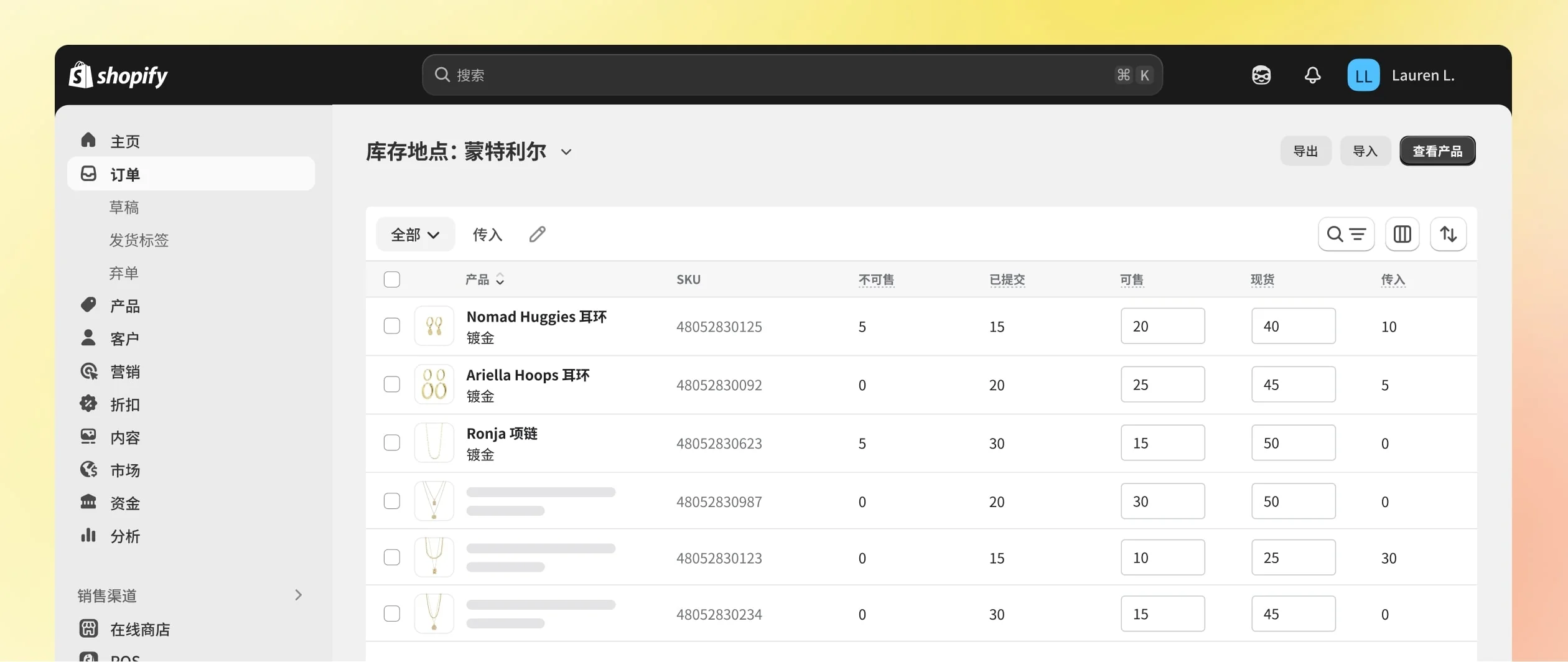Click Nomad Huggies earrings thumbnail
Viewport: 1568px width, 662px height.
[x=434, y=326]
